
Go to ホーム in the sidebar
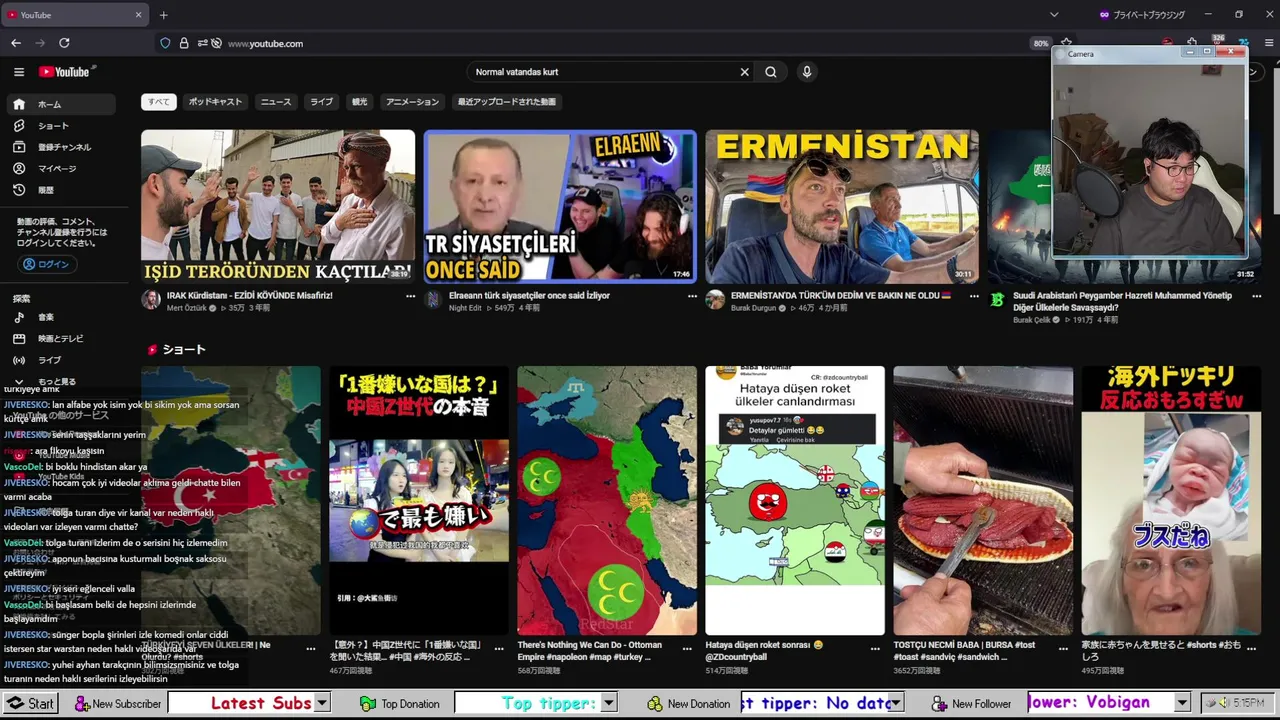(x=61, y=104)
